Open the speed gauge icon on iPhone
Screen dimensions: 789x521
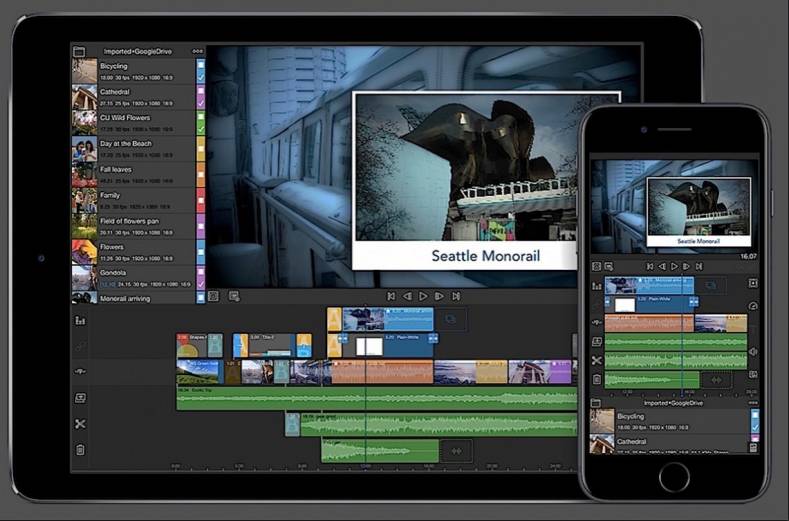pos(753,306)
